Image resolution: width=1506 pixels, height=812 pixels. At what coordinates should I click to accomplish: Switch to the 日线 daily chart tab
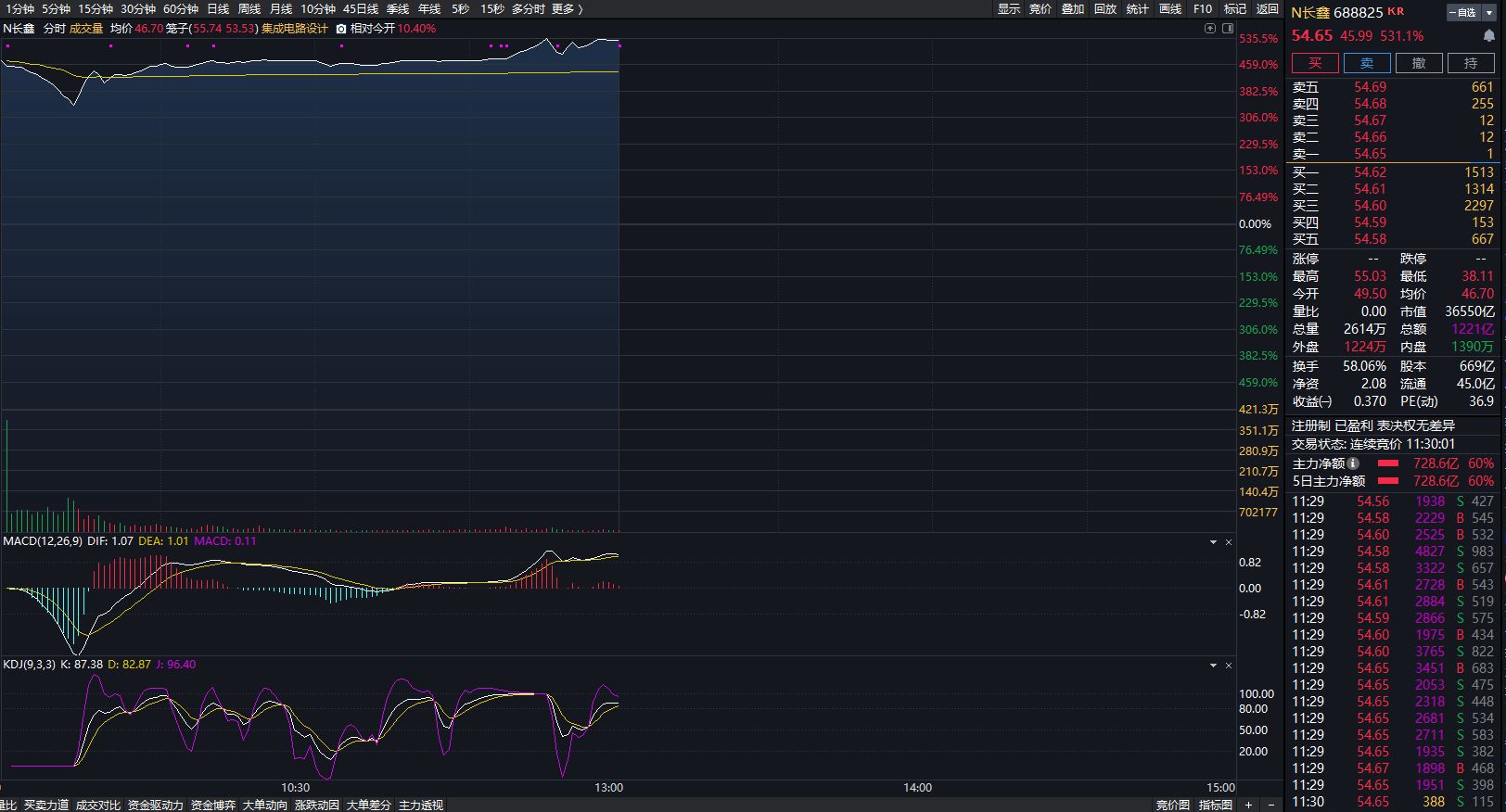click(218, 8)
